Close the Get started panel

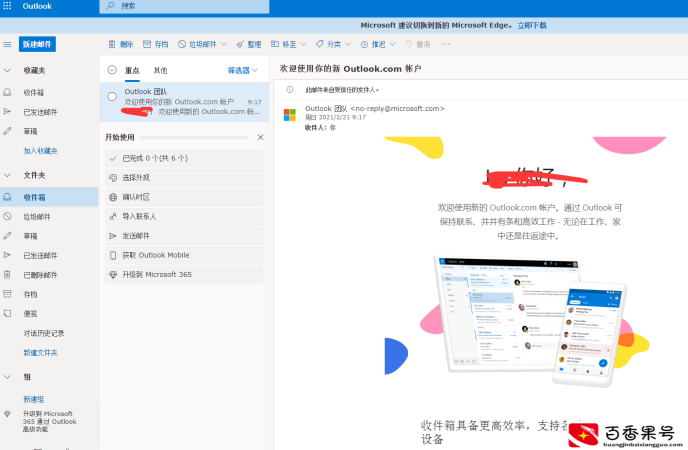[x=260, y=137]
